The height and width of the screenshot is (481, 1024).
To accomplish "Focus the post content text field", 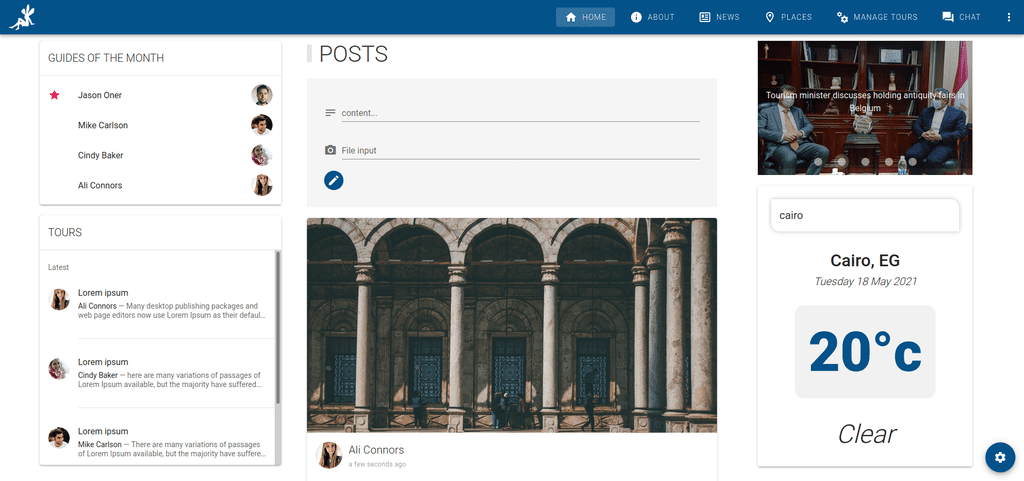I will click(520, 113).
